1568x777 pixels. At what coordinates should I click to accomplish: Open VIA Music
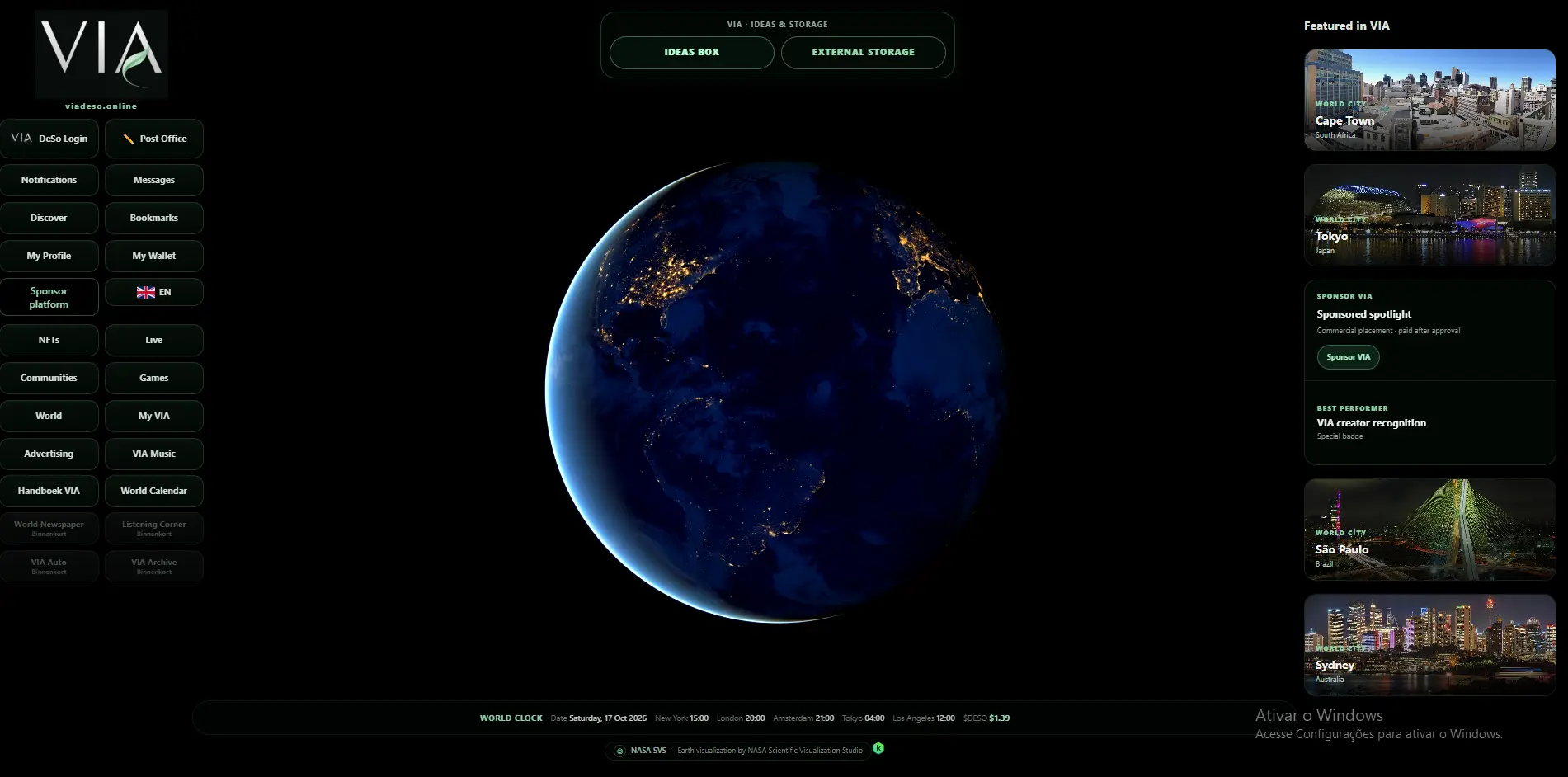154,454
